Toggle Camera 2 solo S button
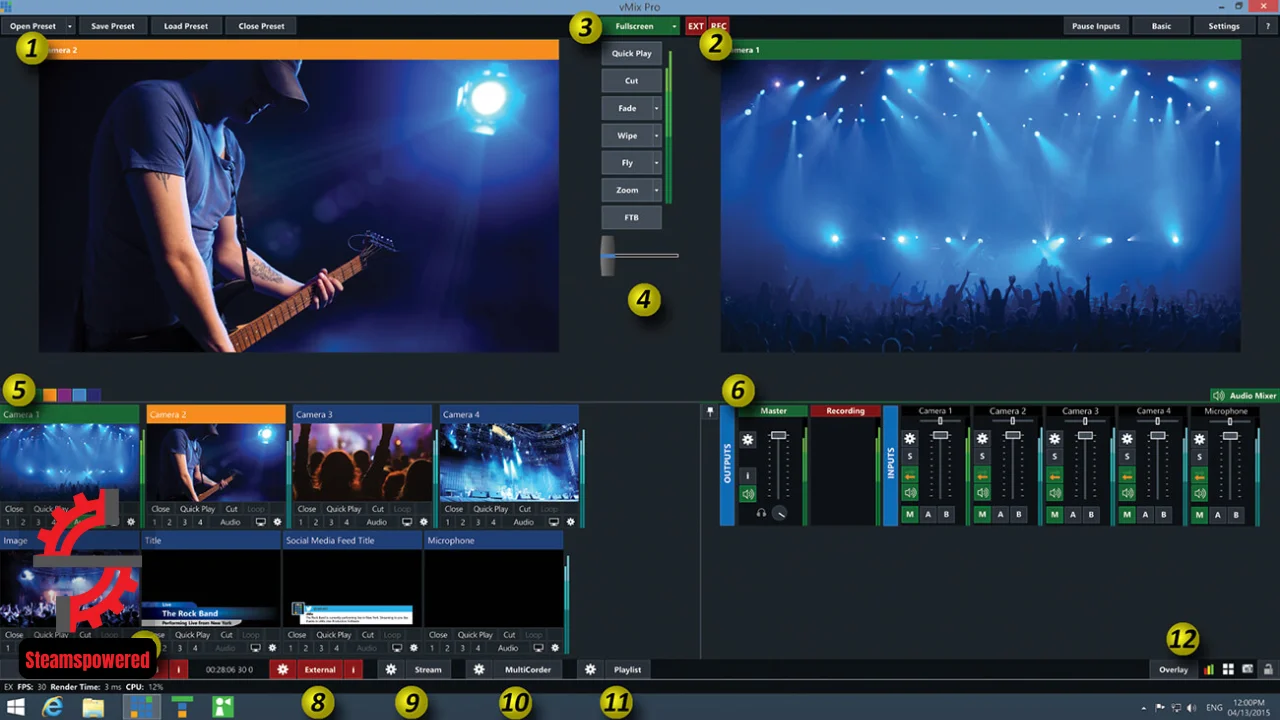The height and width of the screenshot is (720, 1280). (x=982, y=457)
